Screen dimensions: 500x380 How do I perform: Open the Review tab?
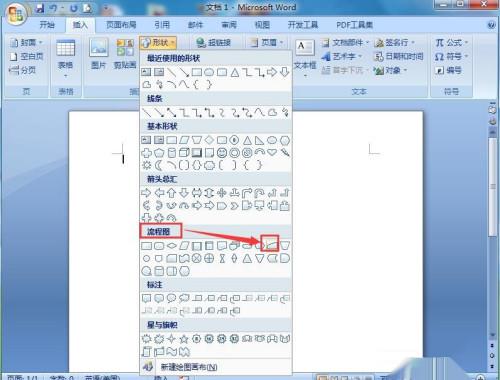pyautogui.click(x=229, y=25)
